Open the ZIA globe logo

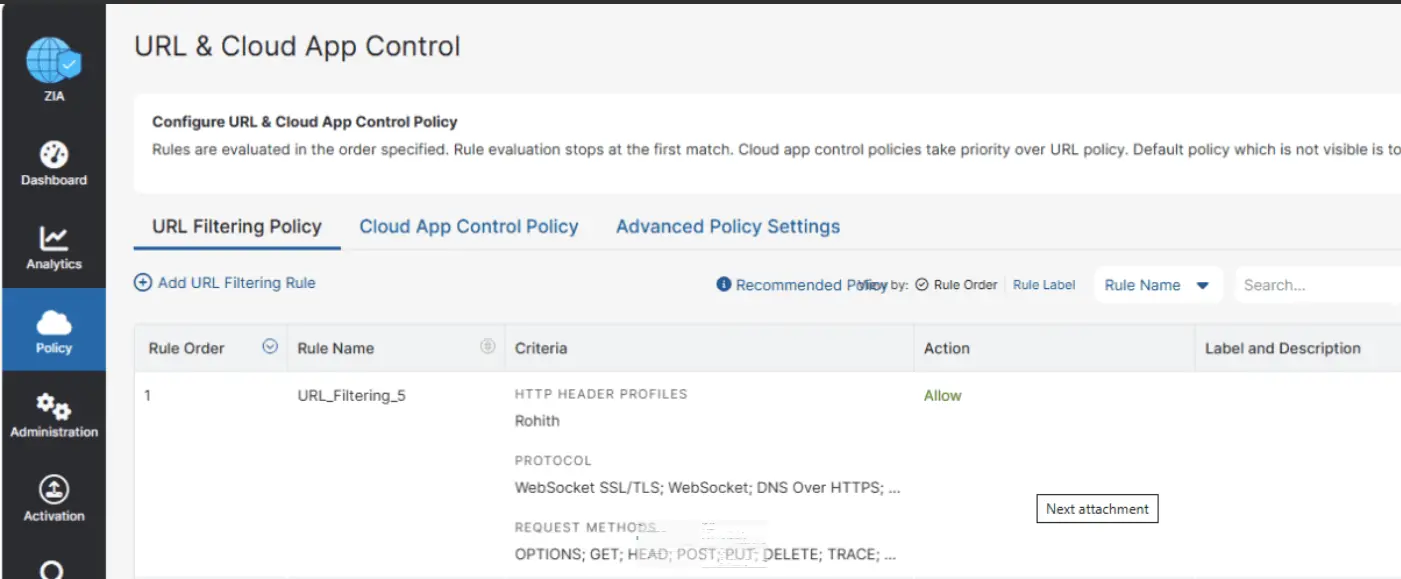pos(53,60)
